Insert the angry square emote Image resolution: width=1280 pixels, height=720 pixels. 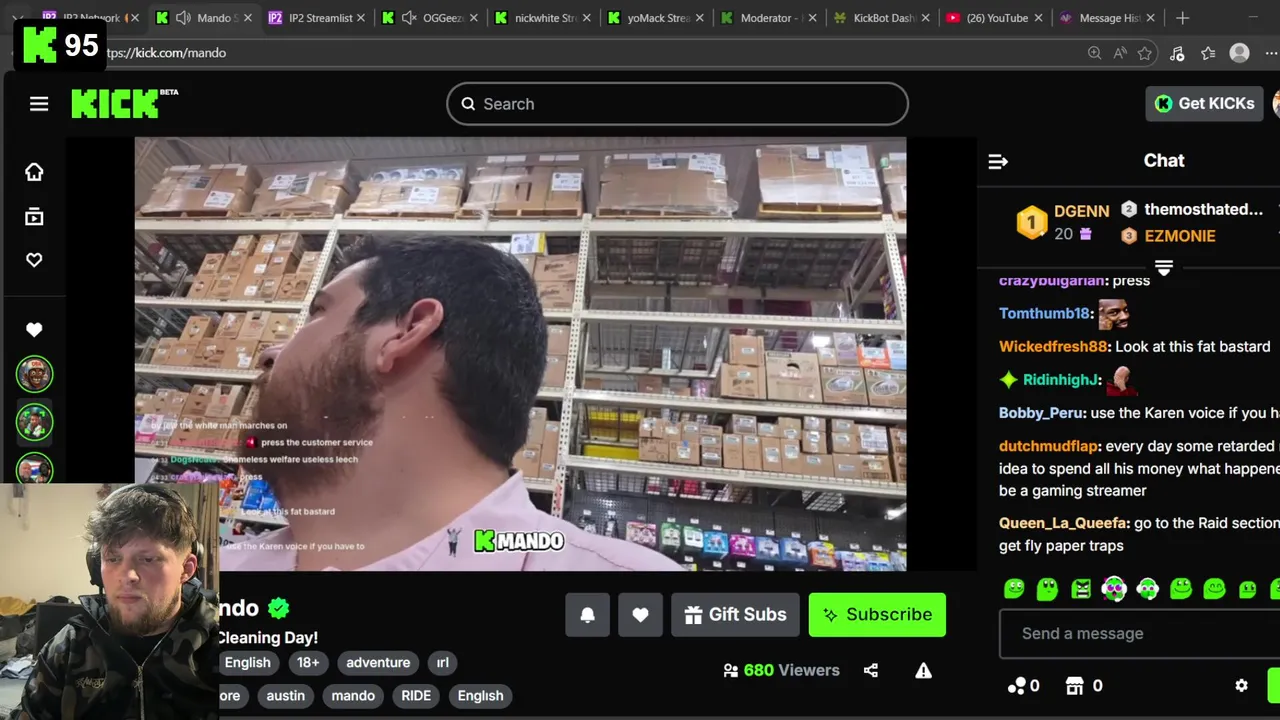click(x=1081, y=589)
